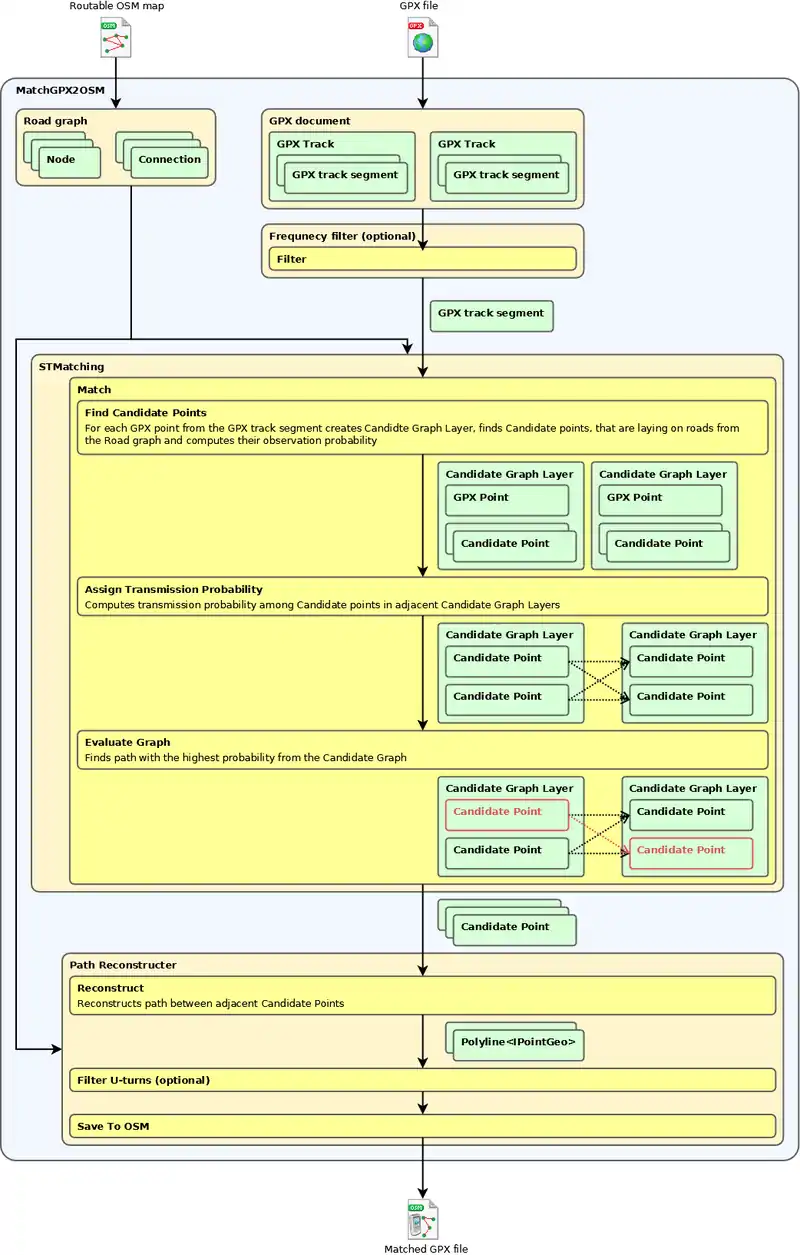Screen dimensions: 800x1255
Task: Click the Evaluate Graph step box
Action: pos(422,750)
